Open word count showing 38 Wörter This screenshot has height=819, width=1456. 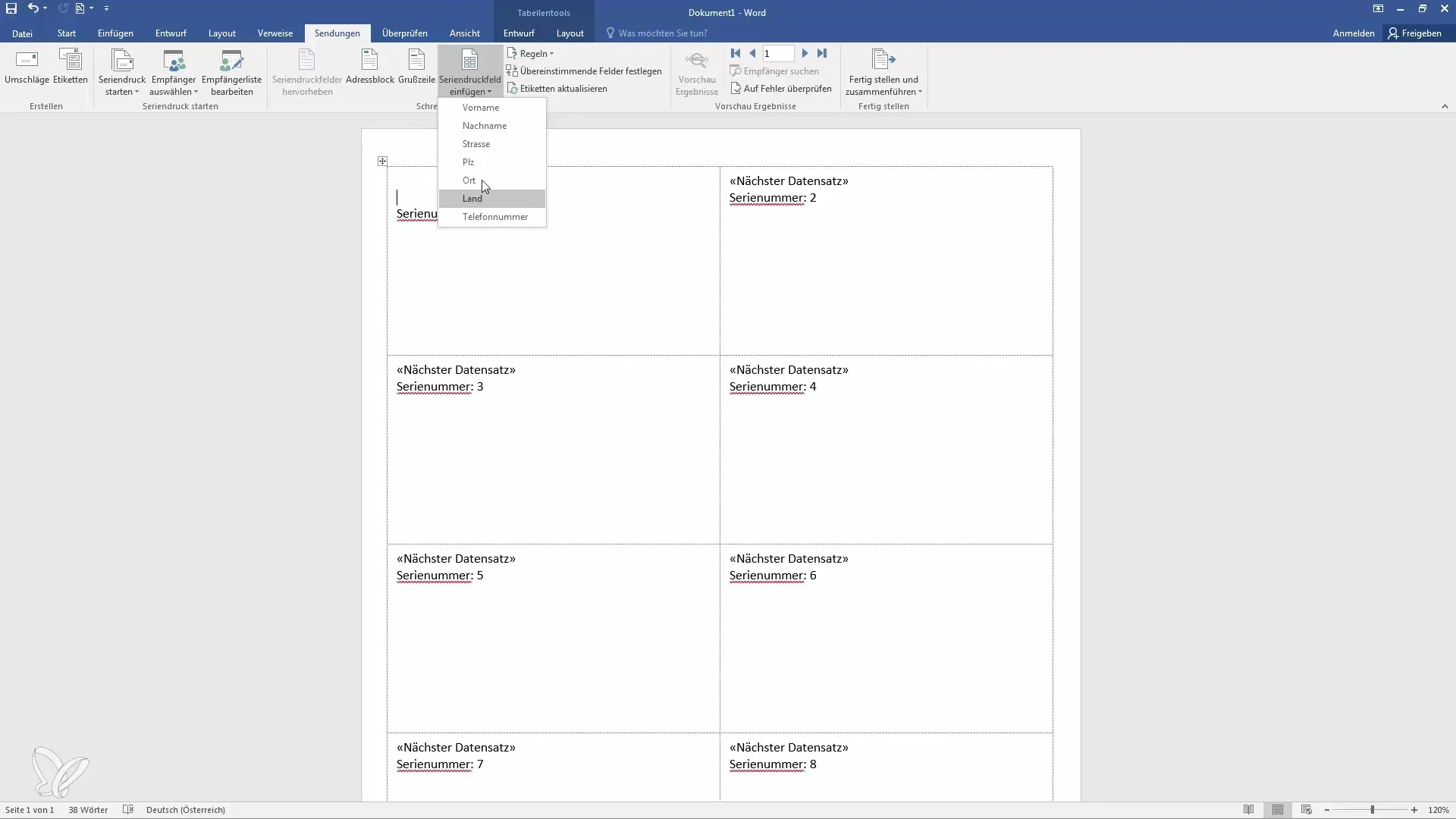(x=88, y=810)
